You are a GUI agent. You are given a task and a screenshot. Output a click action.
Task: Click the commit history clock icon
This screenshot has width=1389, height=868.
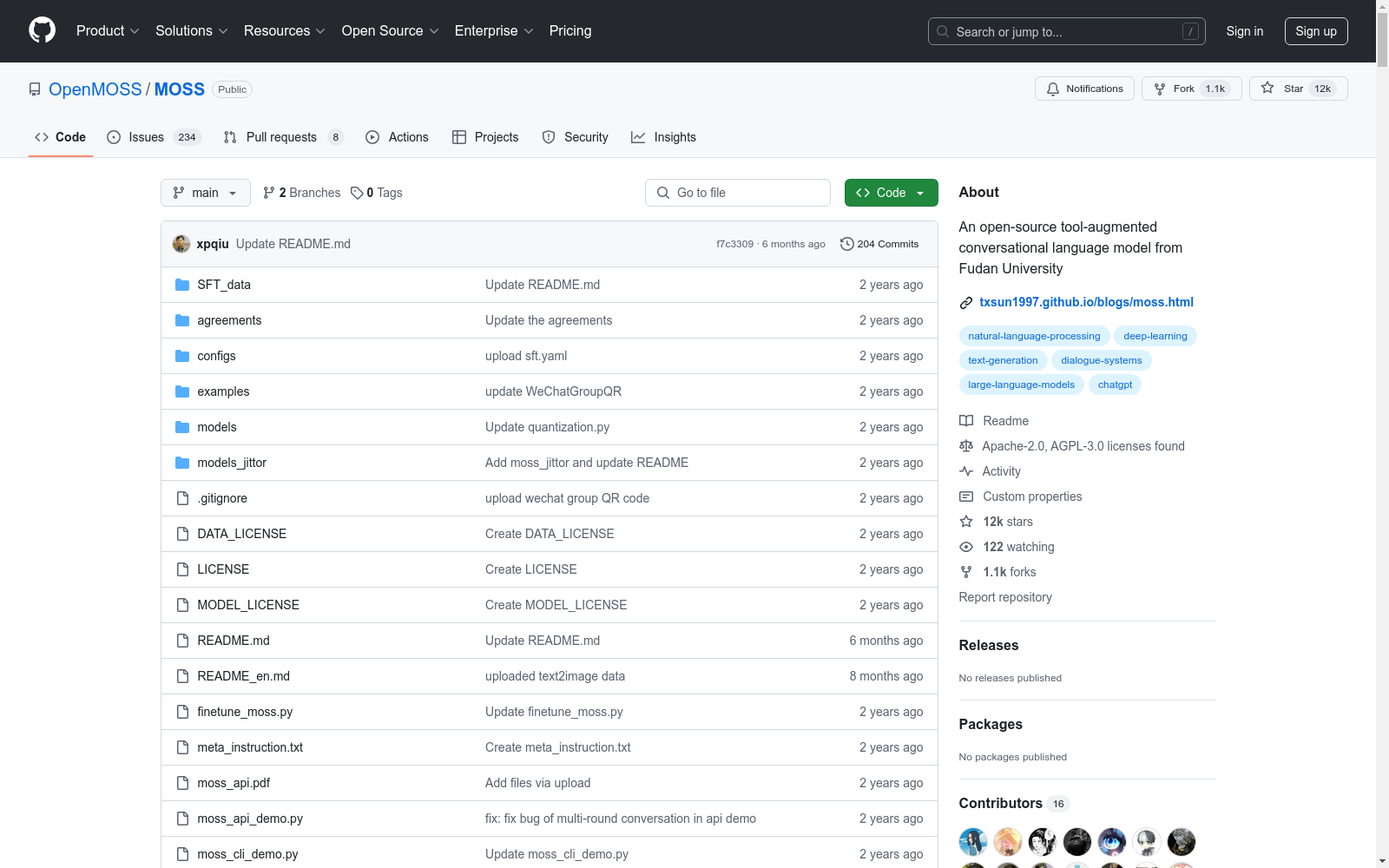[x=847, y=244]
